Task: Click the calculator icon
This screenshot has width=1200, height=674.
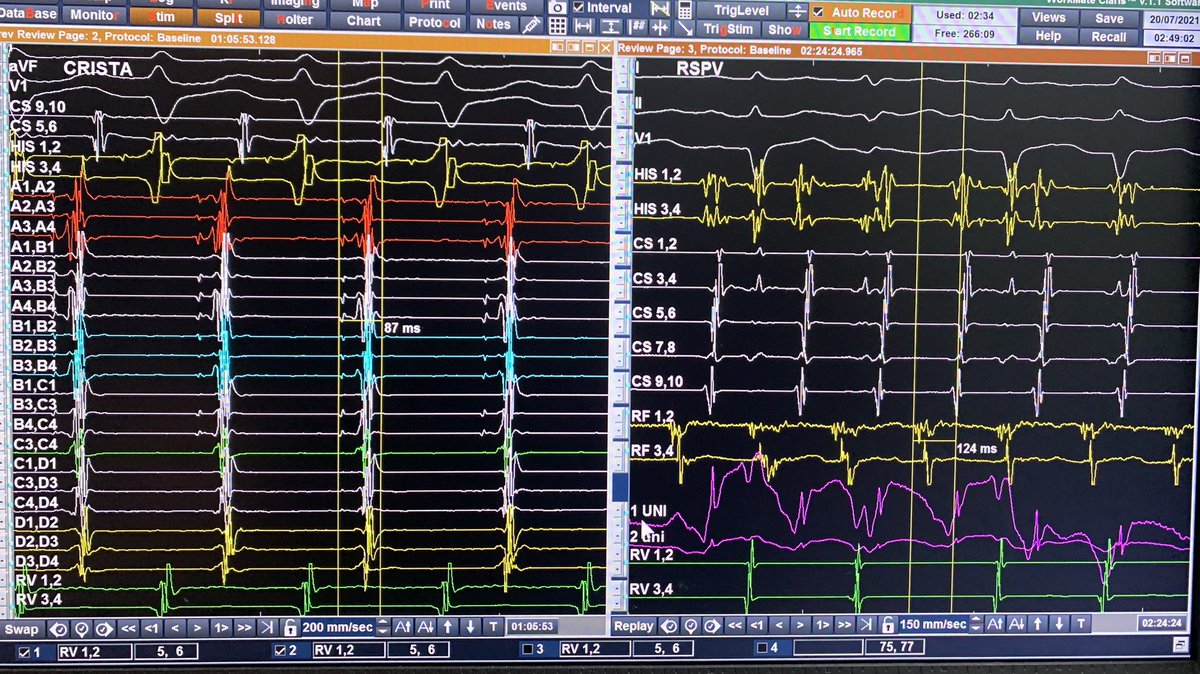Action: [x=685, y=9]
